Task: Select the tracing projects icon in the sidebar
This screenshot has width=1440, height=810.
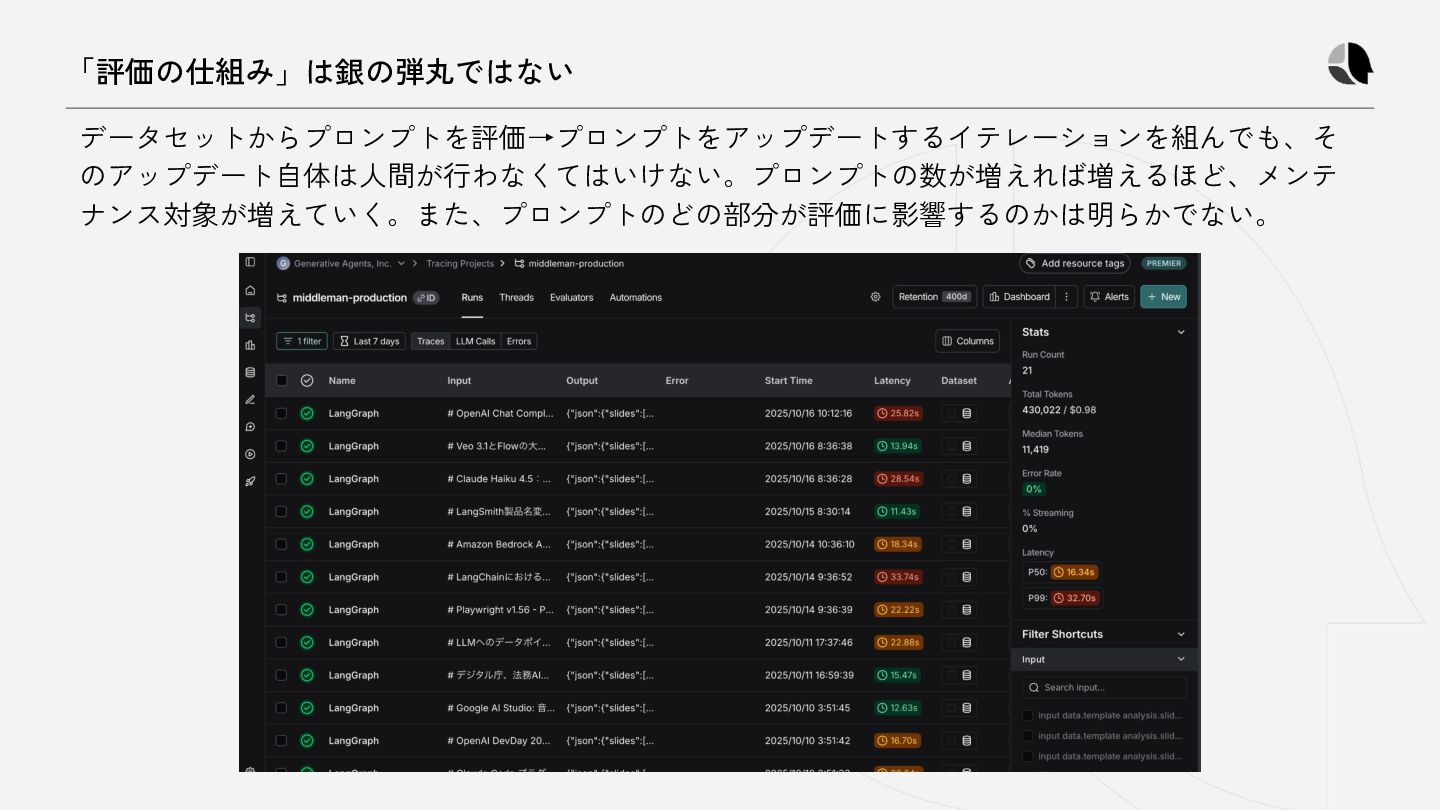Action: (x=250, y=318)
